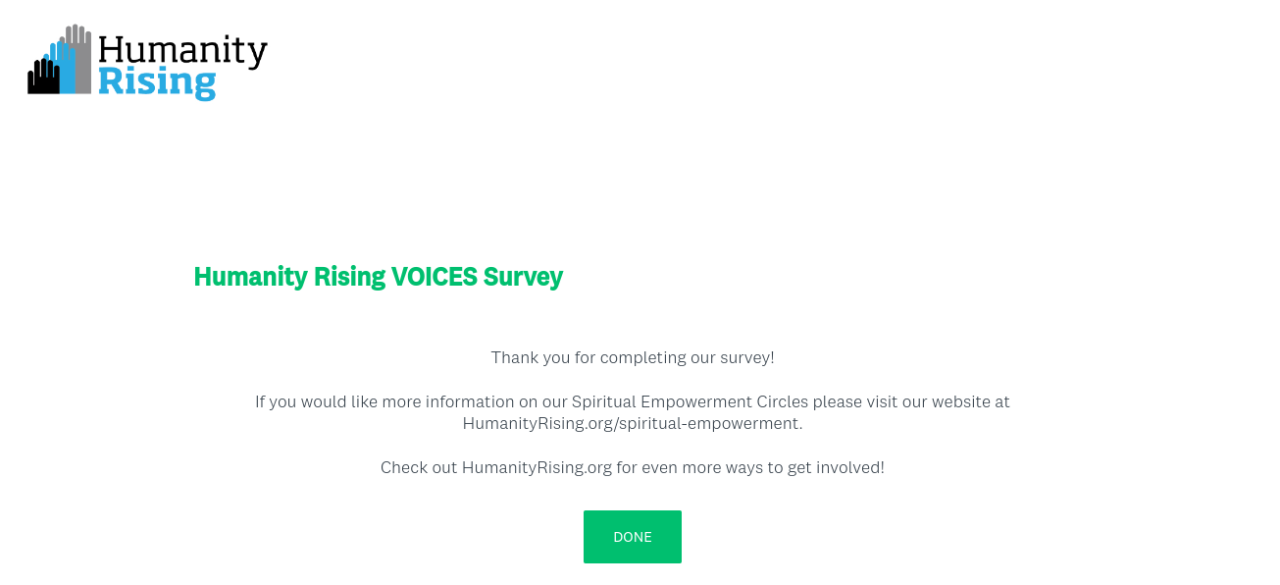Click the thank you message line
This screenshot has width=1280, height=585.
pyautogui.click(x=632, y=358)
